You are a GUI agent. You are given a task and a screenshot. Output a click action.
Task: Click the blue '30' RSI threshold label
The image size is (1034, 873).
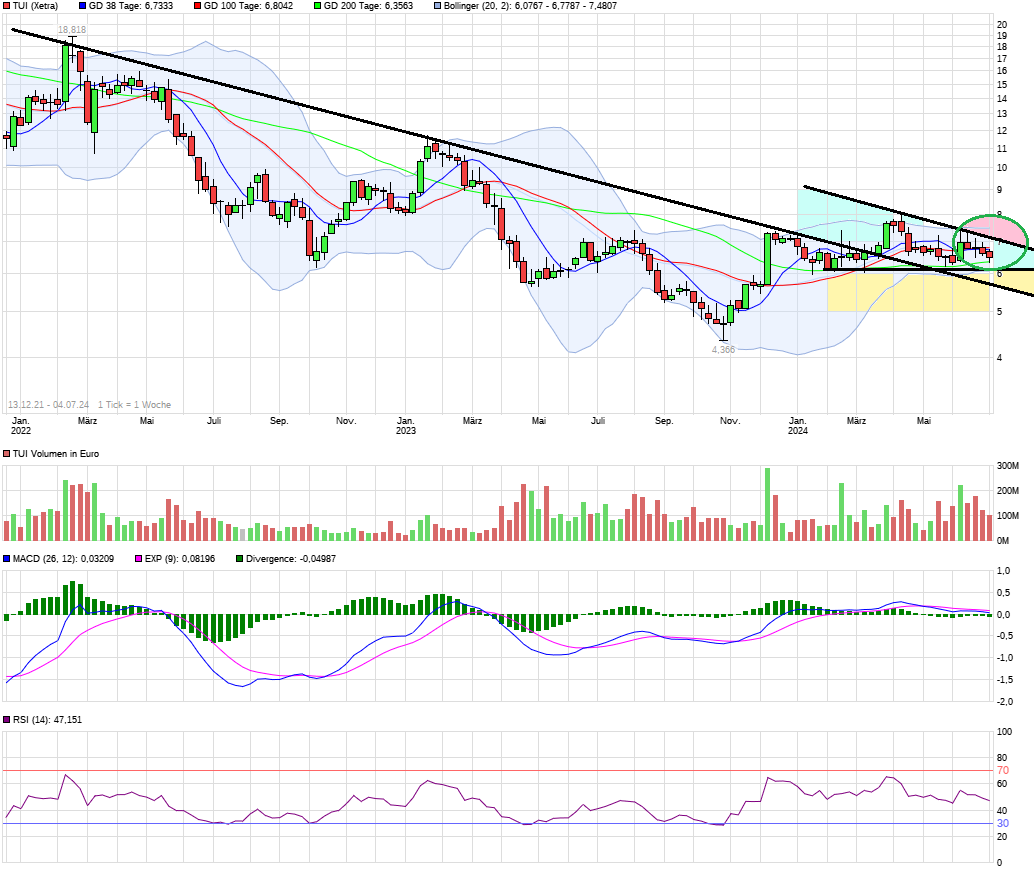coord(1003,824)
